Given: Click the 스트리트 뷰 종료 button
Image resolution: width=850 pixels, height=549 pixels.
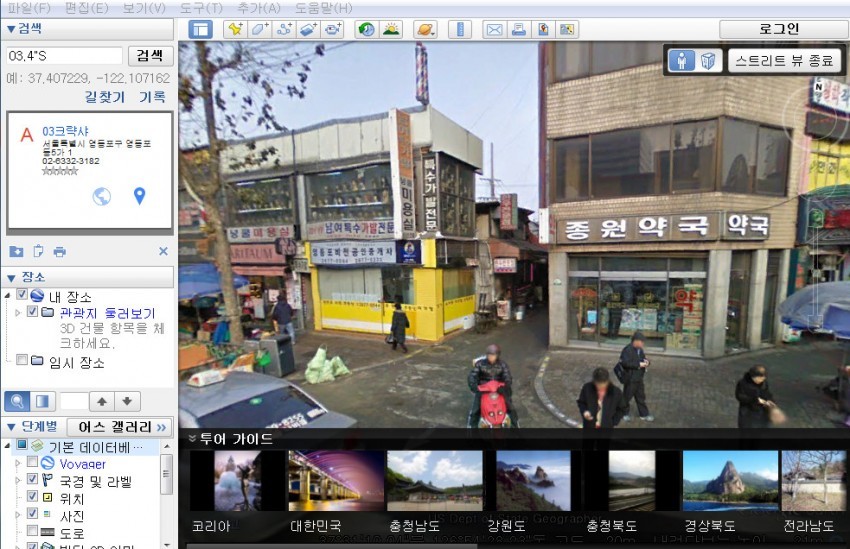Looking at the screenshot, I should pos(784,60).
